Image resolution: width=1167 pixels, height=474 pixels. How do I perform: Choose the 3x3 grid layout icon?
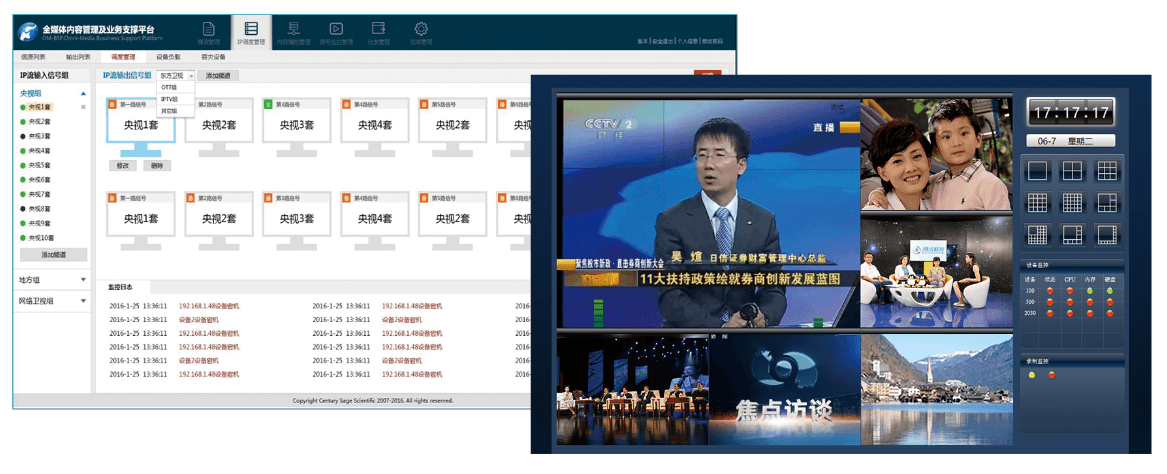[x=1106, y=170]
